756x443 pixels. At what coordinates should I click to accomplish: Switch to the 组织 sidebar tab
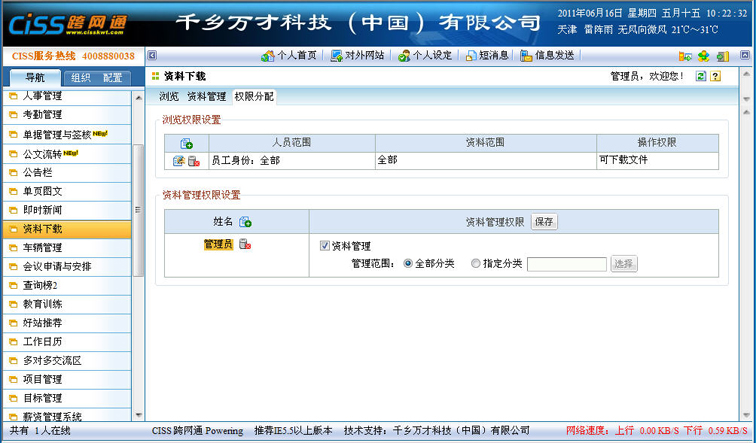pyautogui.click(x=81, y=77)
